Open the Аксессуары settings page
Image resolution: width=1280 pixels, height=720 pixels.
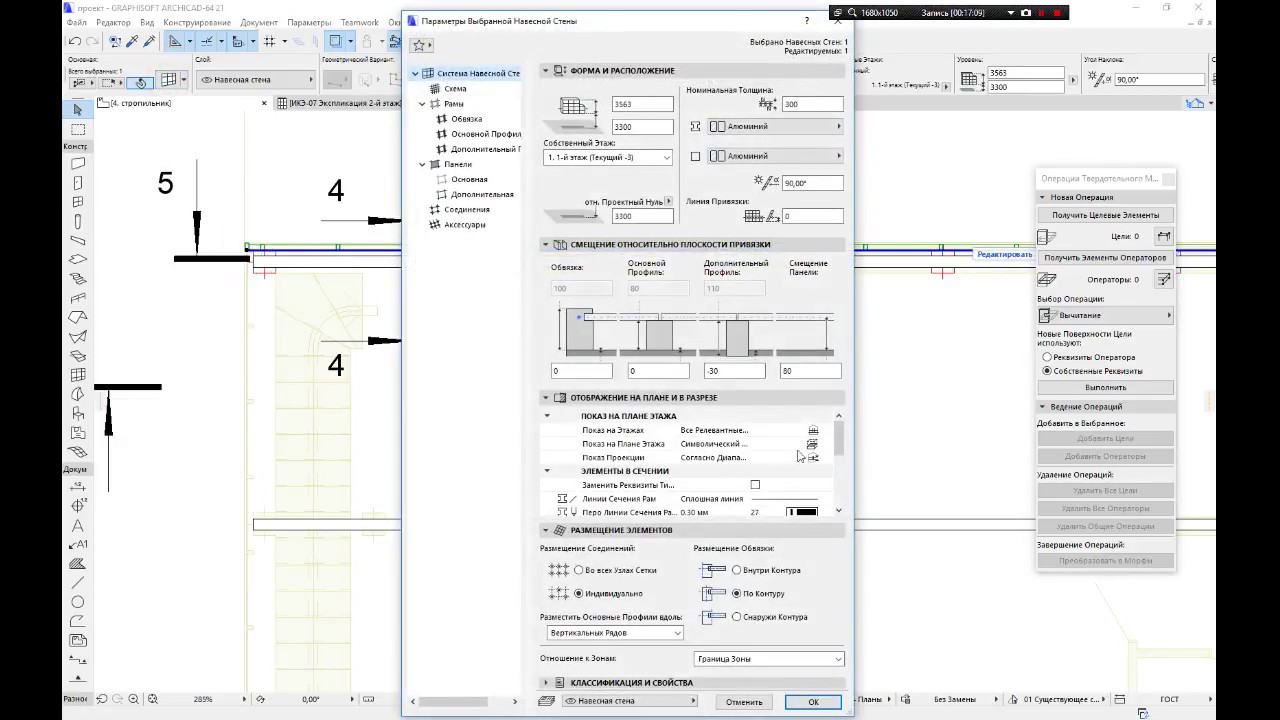click(x=464, y=225)
